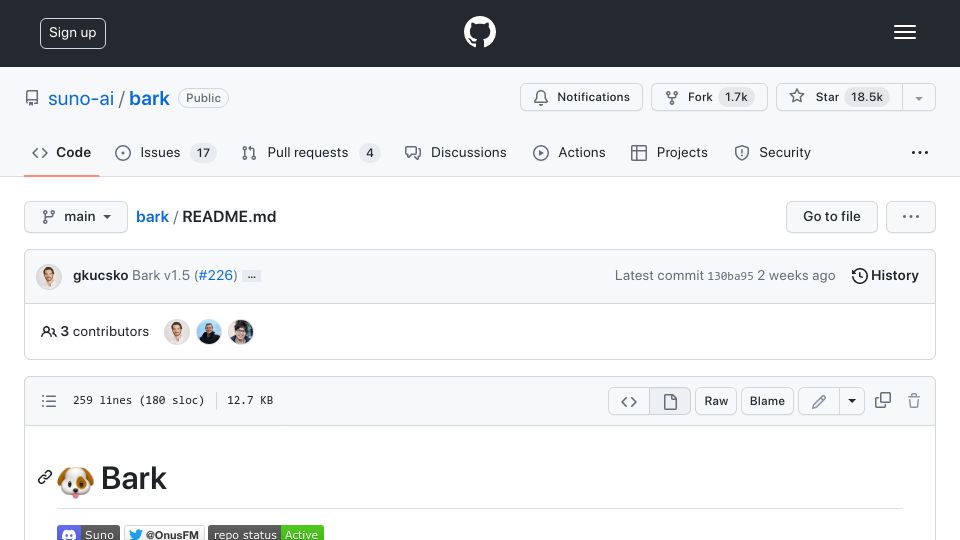Open the first contributor avatar
Image resolution: width=960 pixels, height=540 pixels.
177,332
